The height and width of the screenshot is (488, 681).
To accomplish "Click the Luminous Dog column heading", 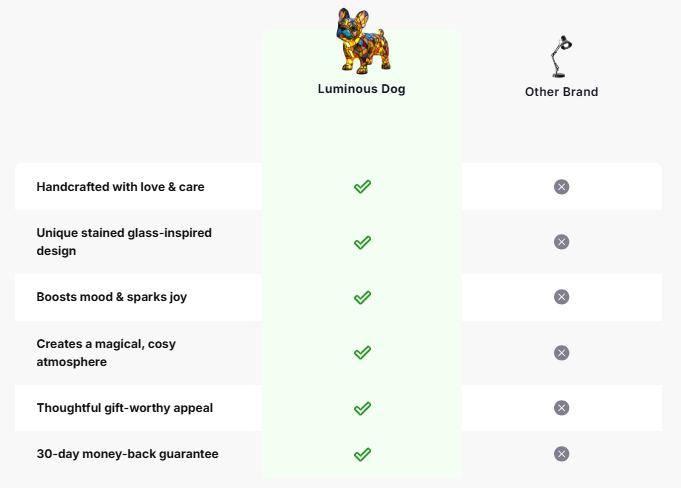I will pyautogui.click(x=362, y=89).
